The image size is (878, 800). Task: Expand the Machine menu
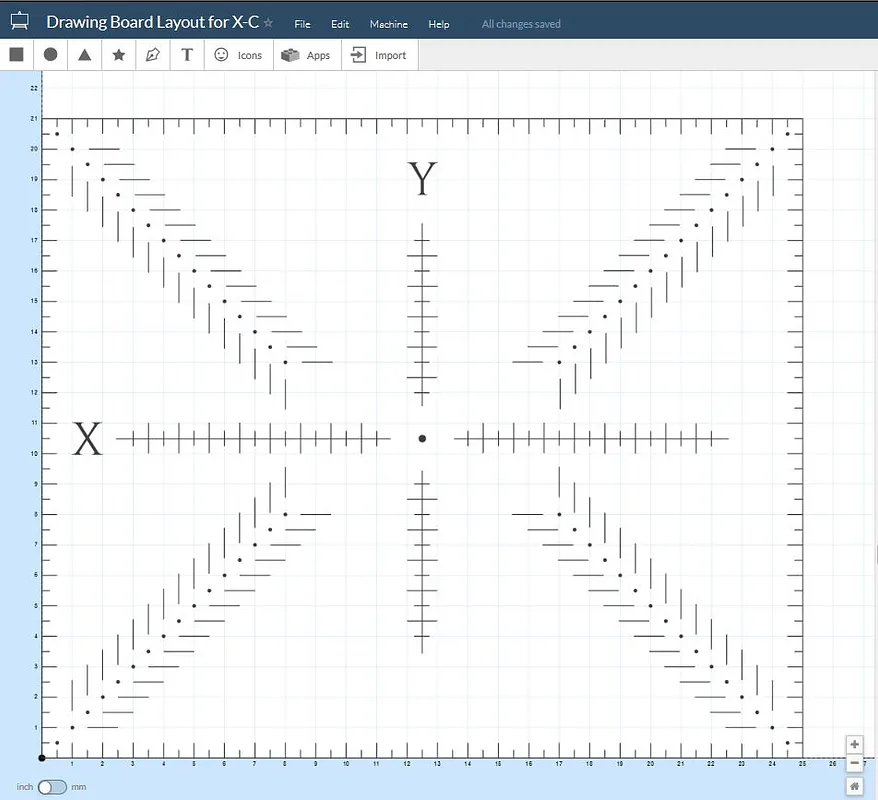pyautogui.click(x=388, y=24)
